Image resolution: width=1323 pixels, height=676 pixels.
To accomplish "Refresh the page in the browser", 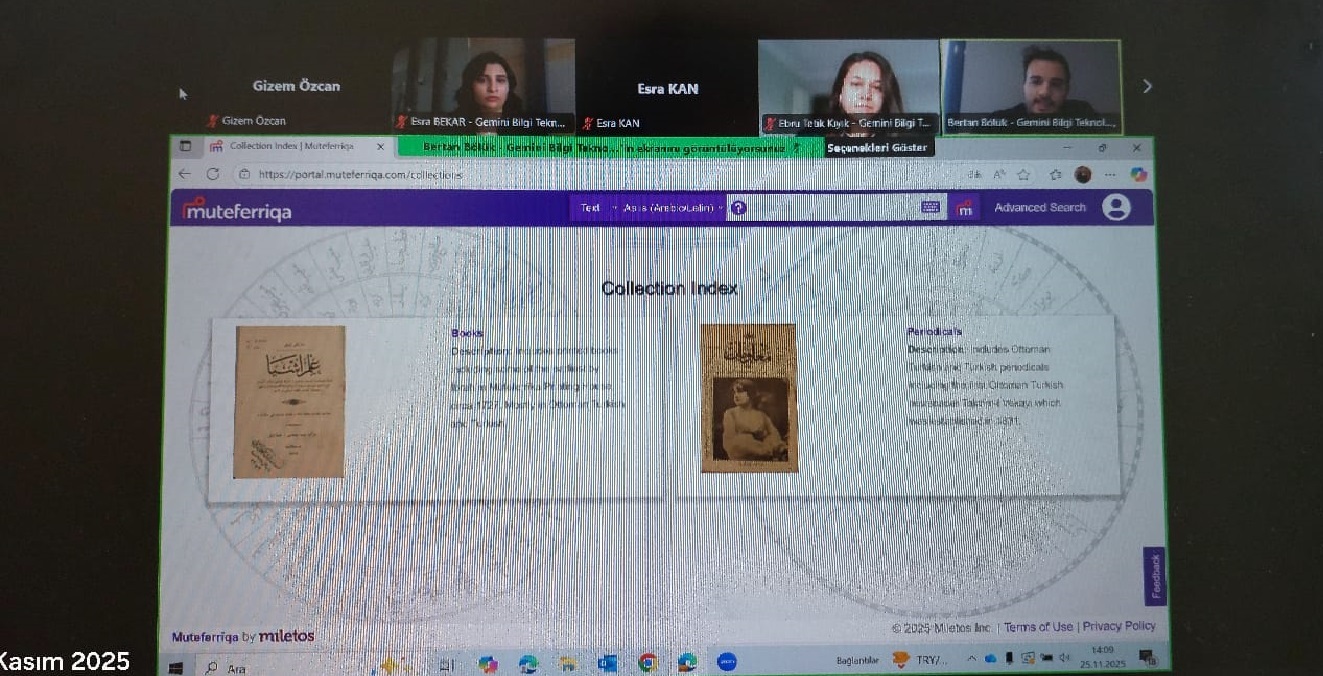I will (x=213, y=174).
